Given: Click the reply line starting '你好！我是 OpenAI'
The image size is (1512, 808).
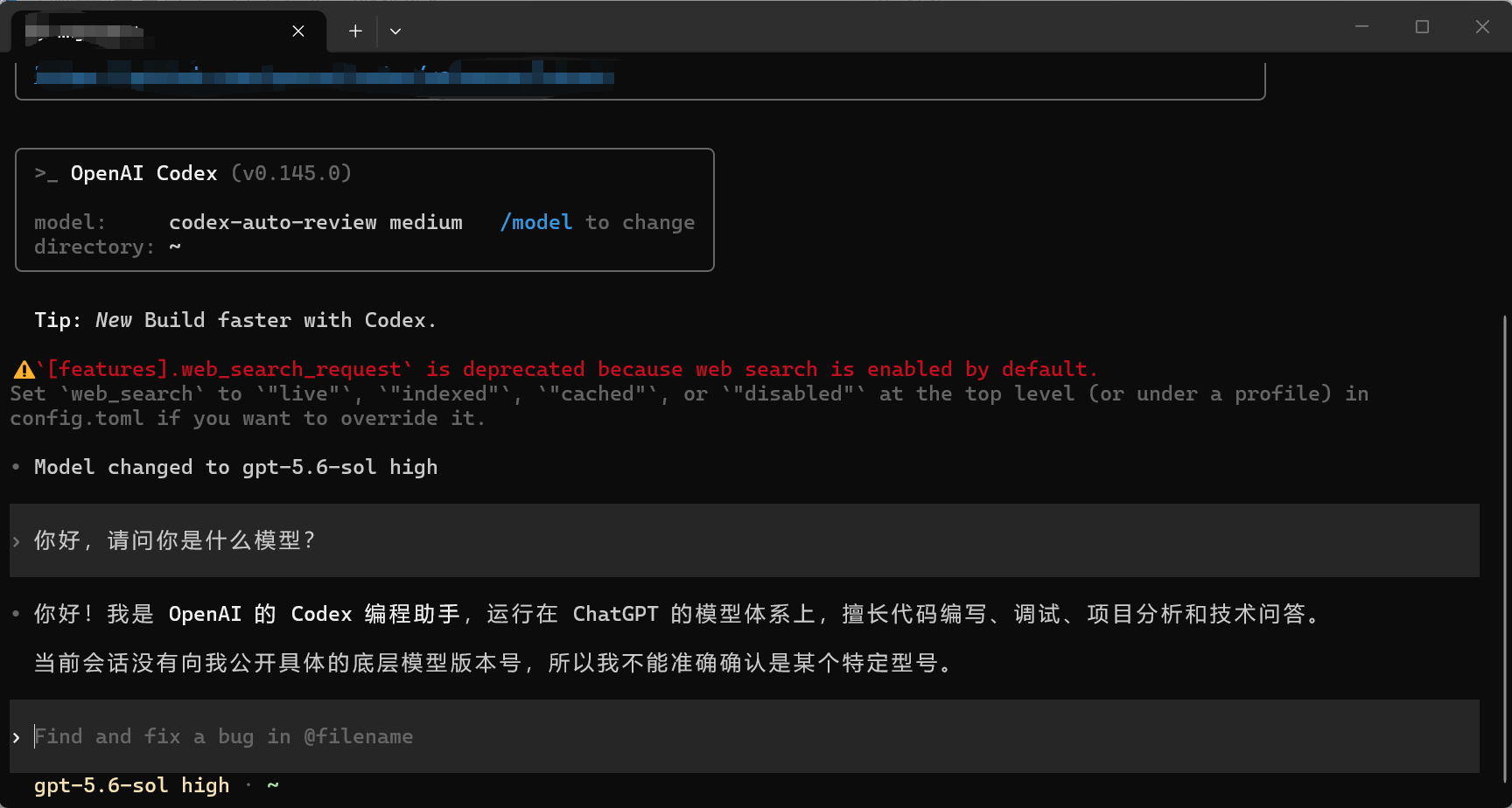Looking at the screenshot, I should [x=677, y=614].
